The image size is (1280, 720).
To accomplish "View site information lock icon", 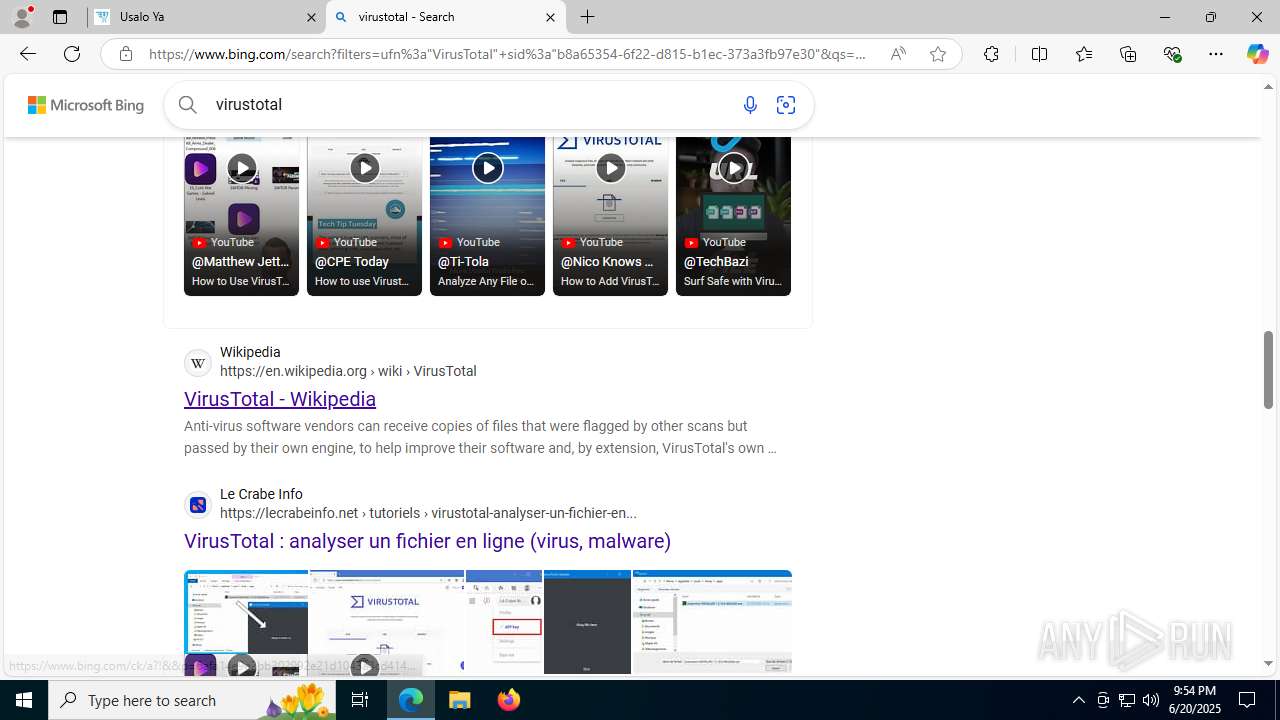I will 125,54.
